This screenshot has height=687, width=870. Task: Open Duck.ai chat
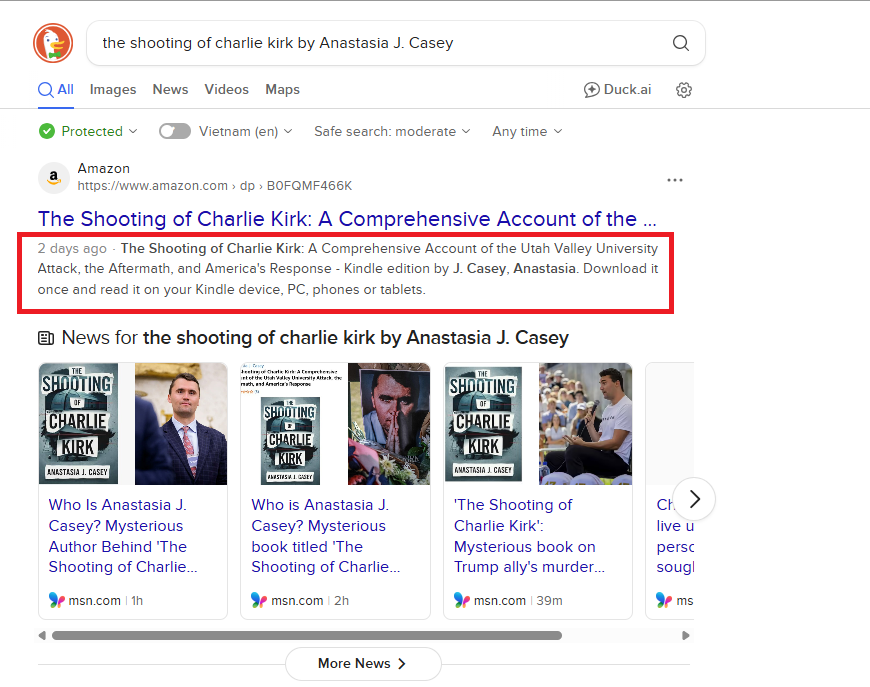tap(617, 89)
